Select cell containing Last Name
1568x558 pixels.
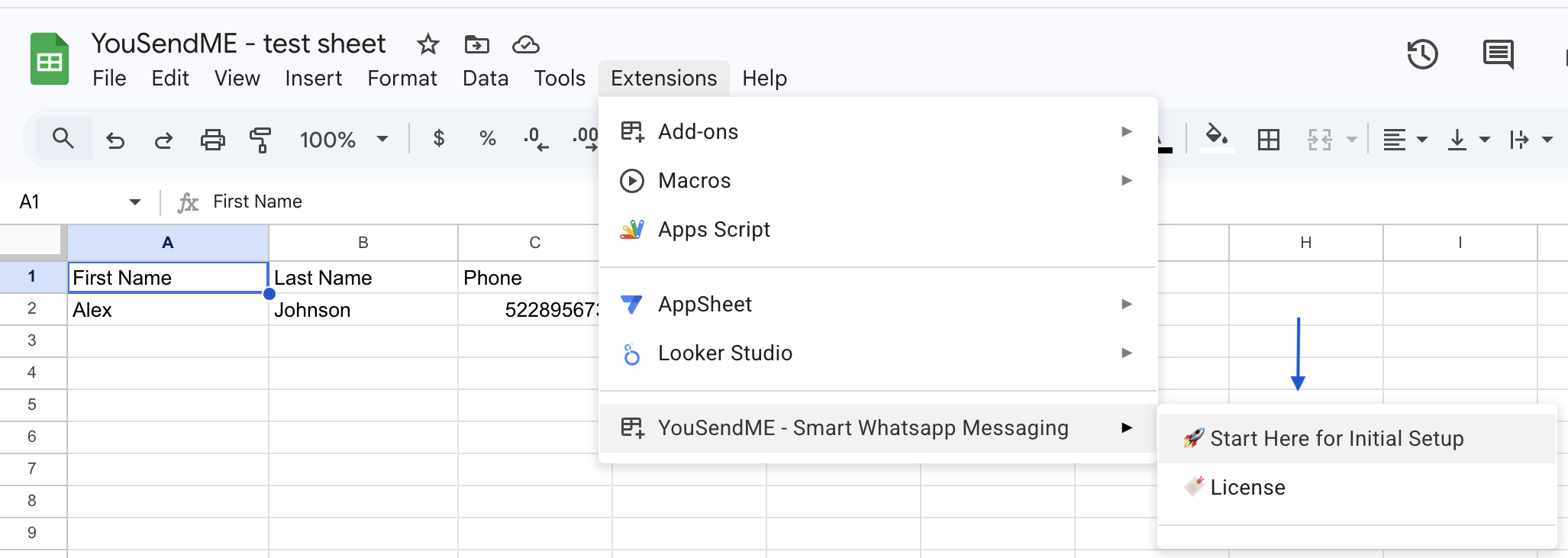click(x=363, y=277)
